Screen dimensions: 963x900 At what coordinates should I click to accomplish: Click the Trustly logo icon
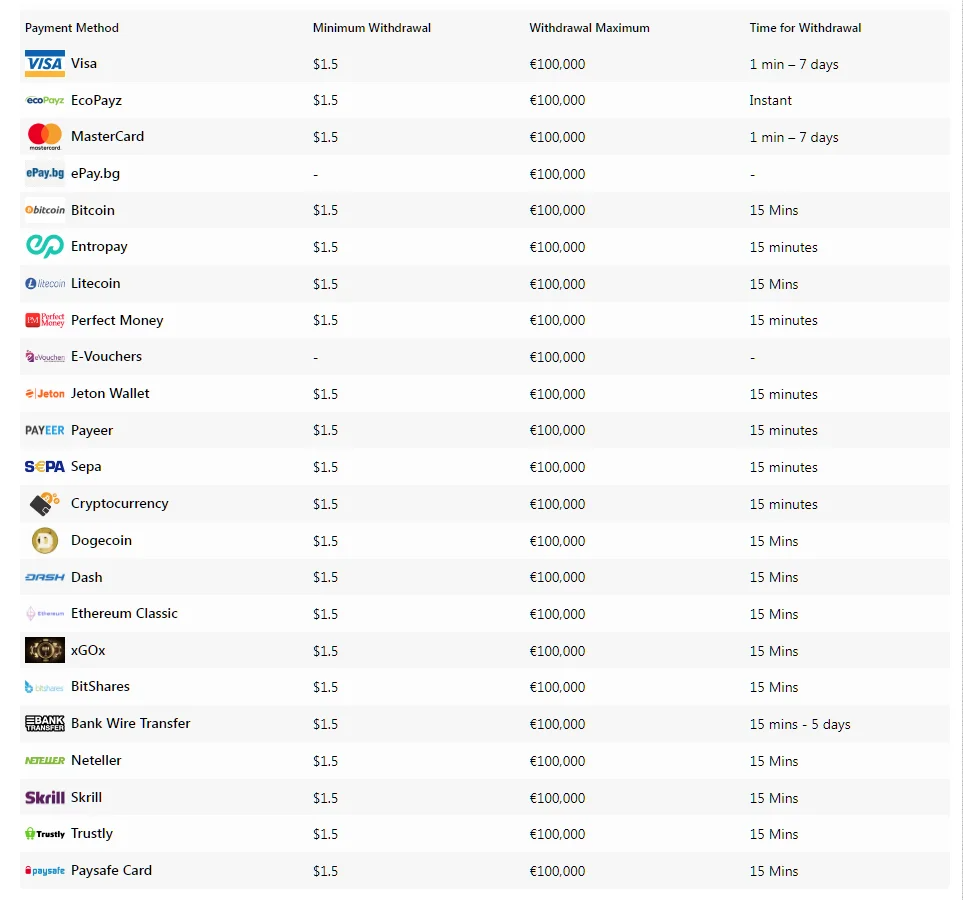click(x=45, y=834)
